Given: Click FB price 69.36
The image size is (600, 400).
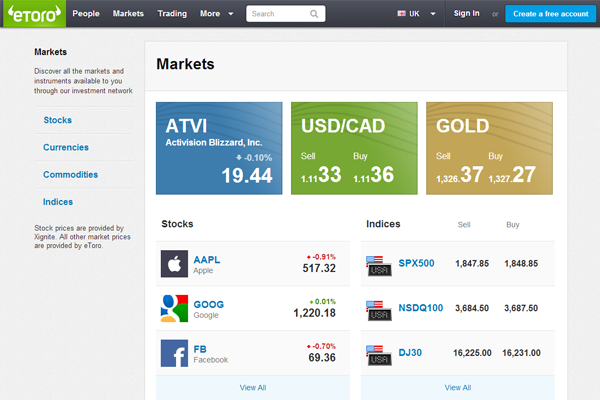Looking at the screenshot, I should pyautogui.click(x=322, y=358).
